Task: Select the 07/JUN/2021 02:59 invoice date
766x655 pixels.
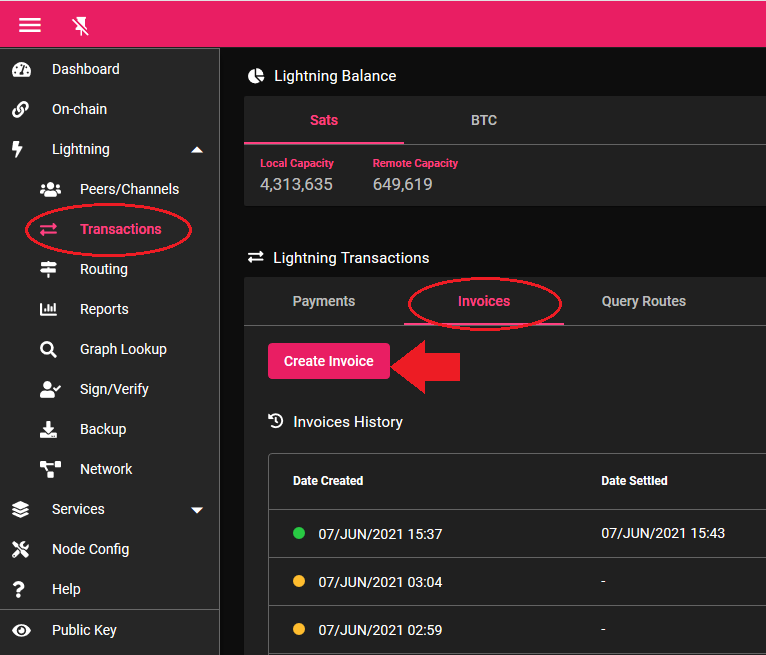Action: click(x=380, y=630)
